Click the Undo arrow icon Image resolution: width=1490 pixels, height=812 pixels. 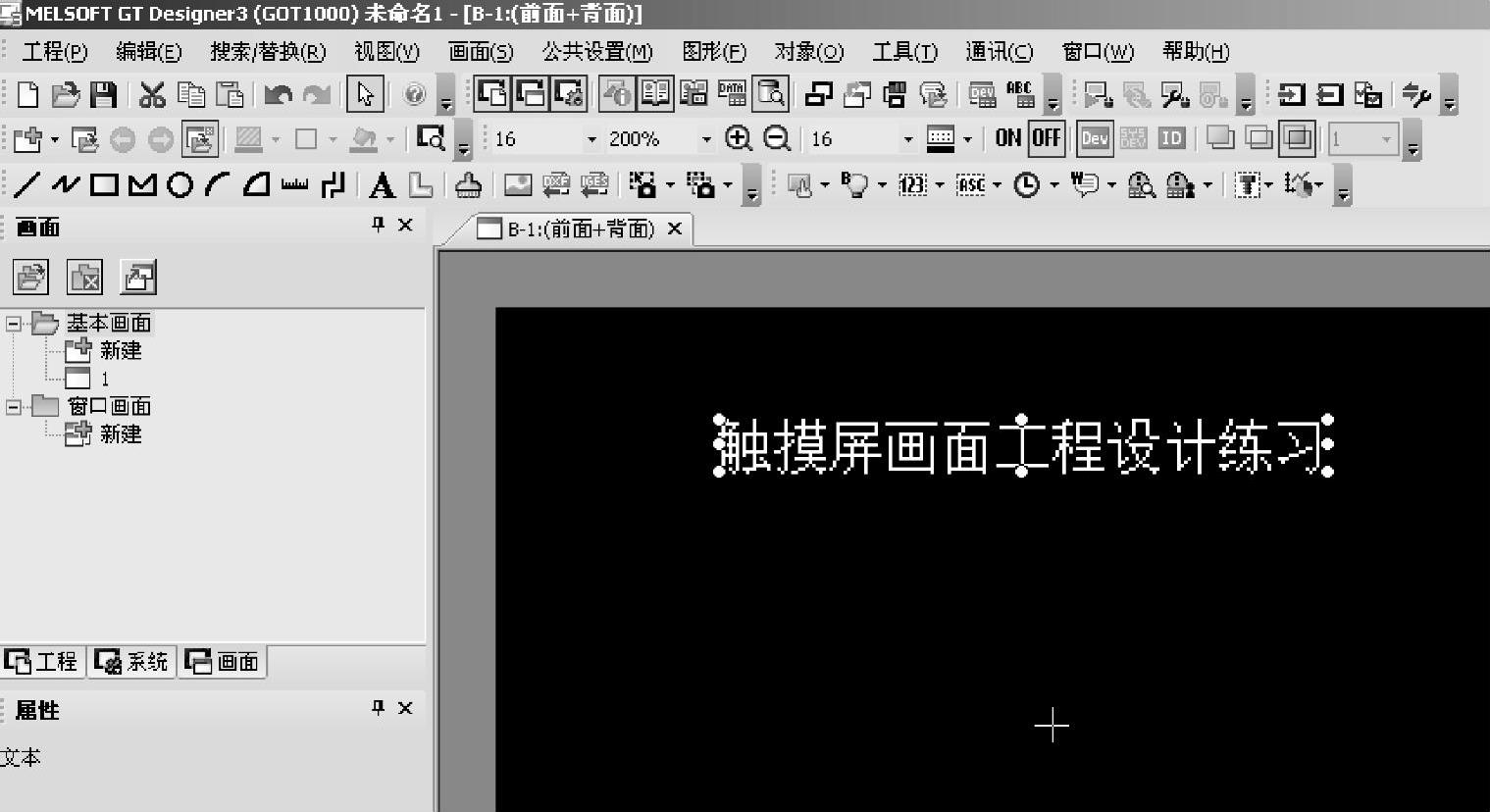[x=279, y=94]
